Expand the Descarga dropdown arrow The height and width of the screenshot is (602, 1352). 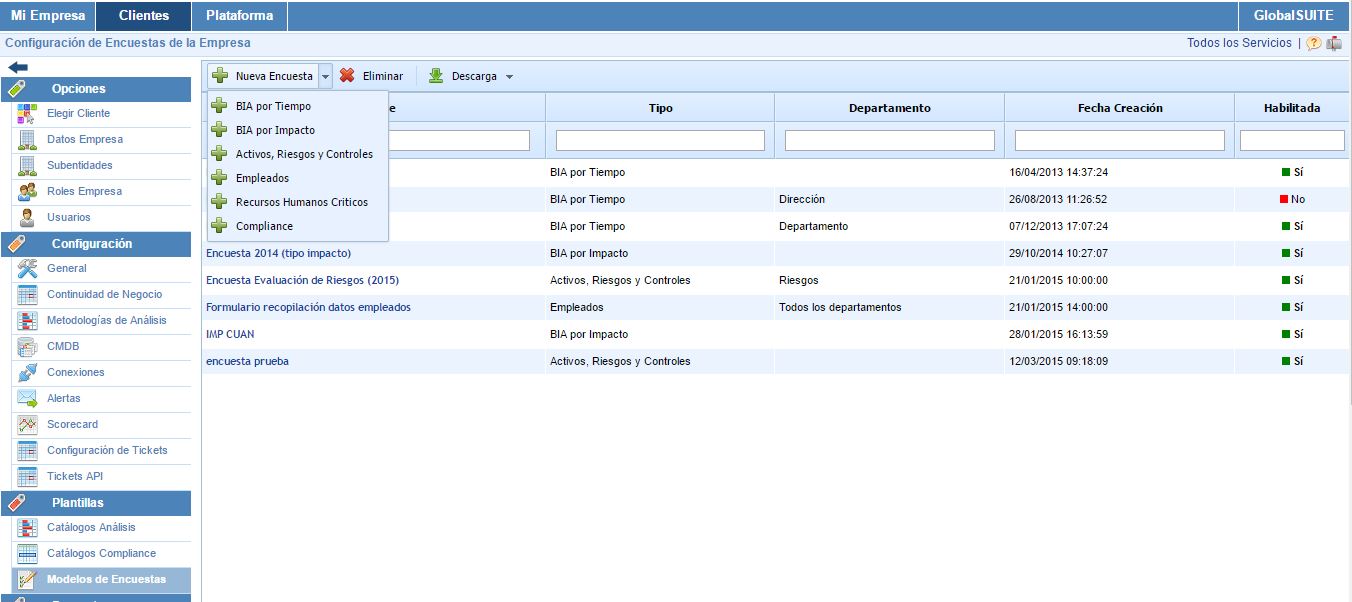(509, 77)
